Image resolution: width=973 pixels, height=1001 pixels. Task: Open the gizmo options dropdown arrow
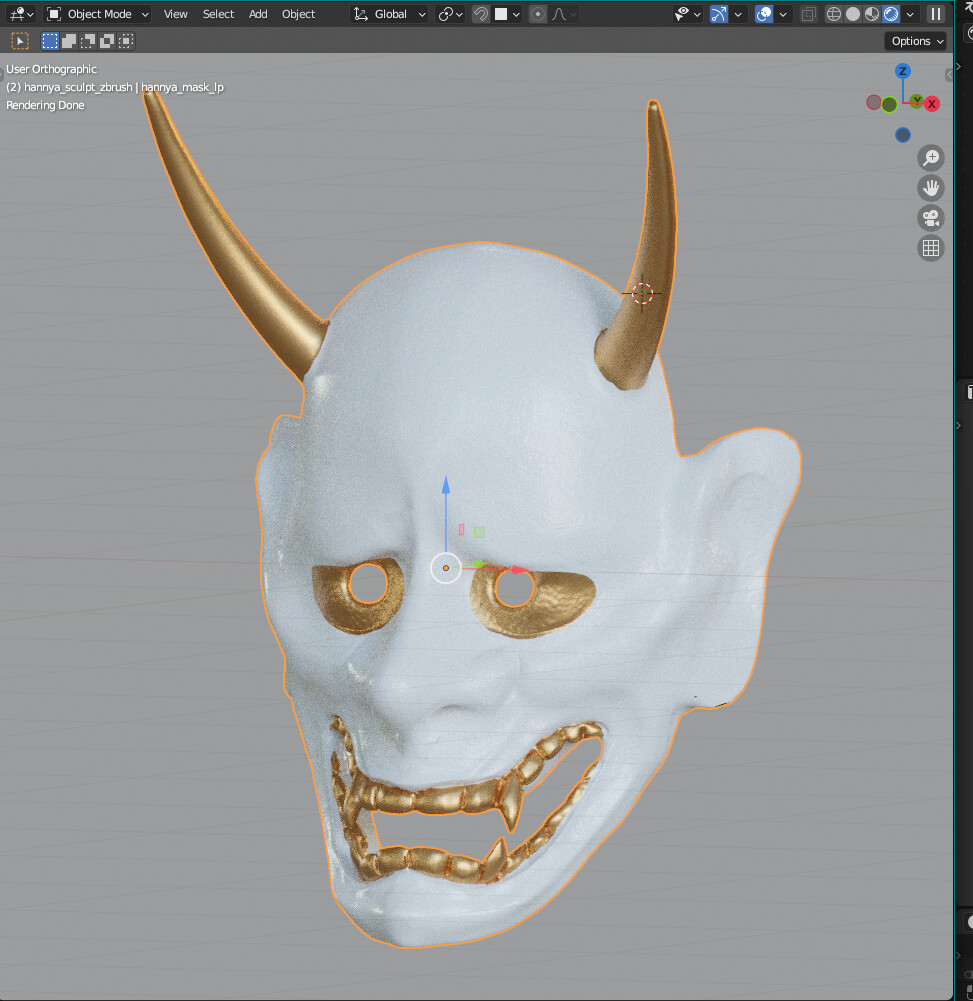738,14
